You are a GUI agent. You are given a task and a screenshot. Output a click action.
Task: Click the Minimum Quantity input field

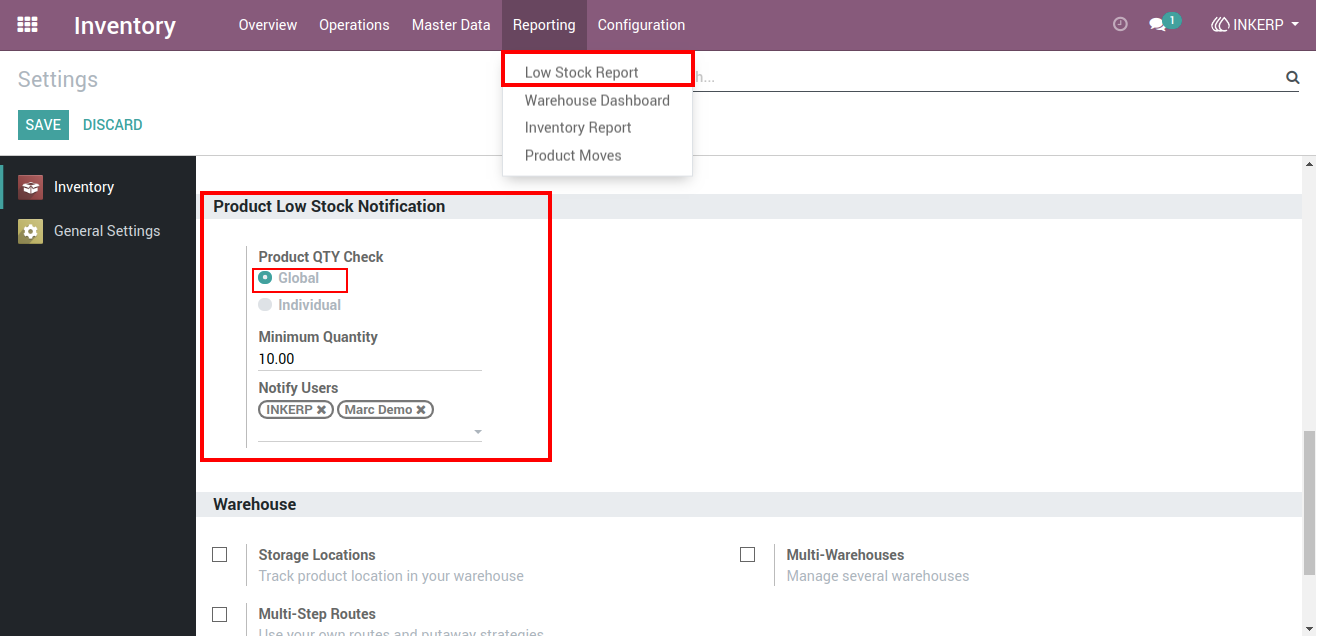point(370,359)
